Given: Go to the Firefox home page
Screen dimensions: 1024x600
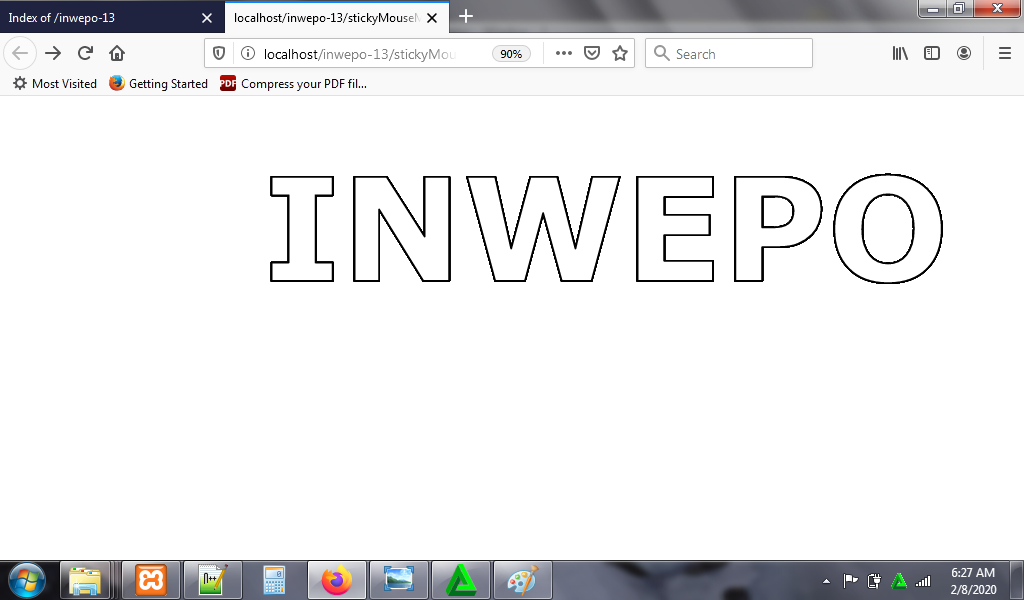Looking at the screenshot, I should pos(117,54).
